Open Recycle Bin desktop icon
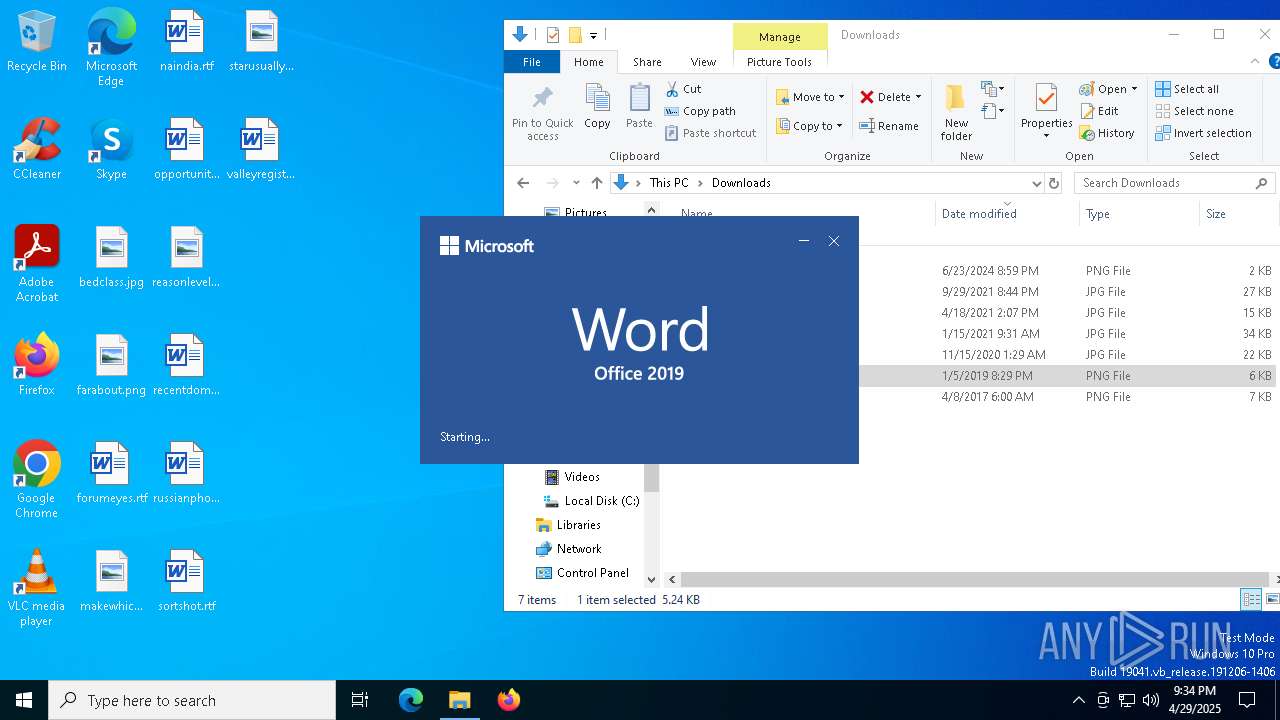The width and height of the screenshot is (1280, 720). 37,42
